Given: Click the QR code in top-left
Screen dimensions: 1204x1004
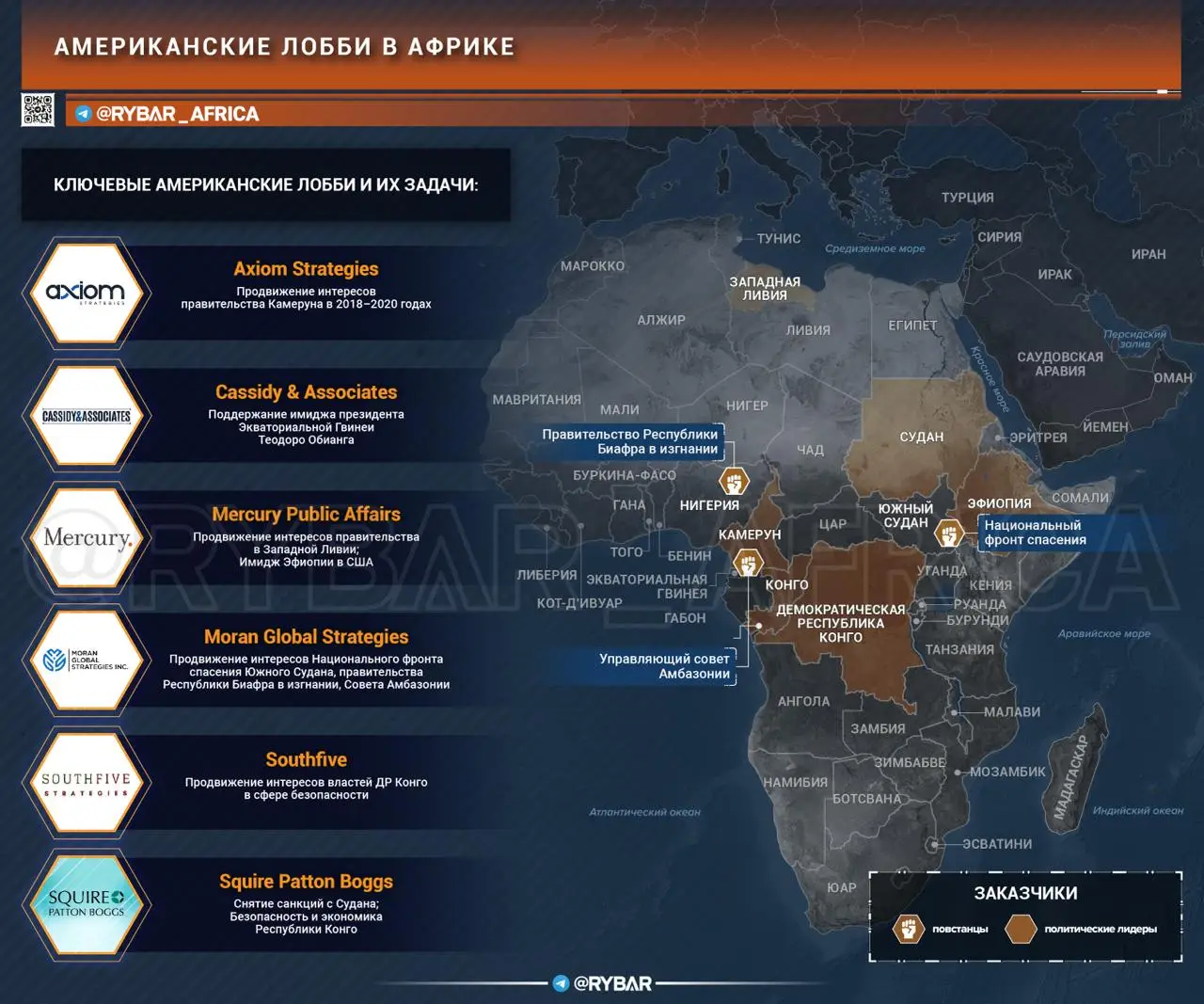Looking at the screenshot, I should pos(38,109).
